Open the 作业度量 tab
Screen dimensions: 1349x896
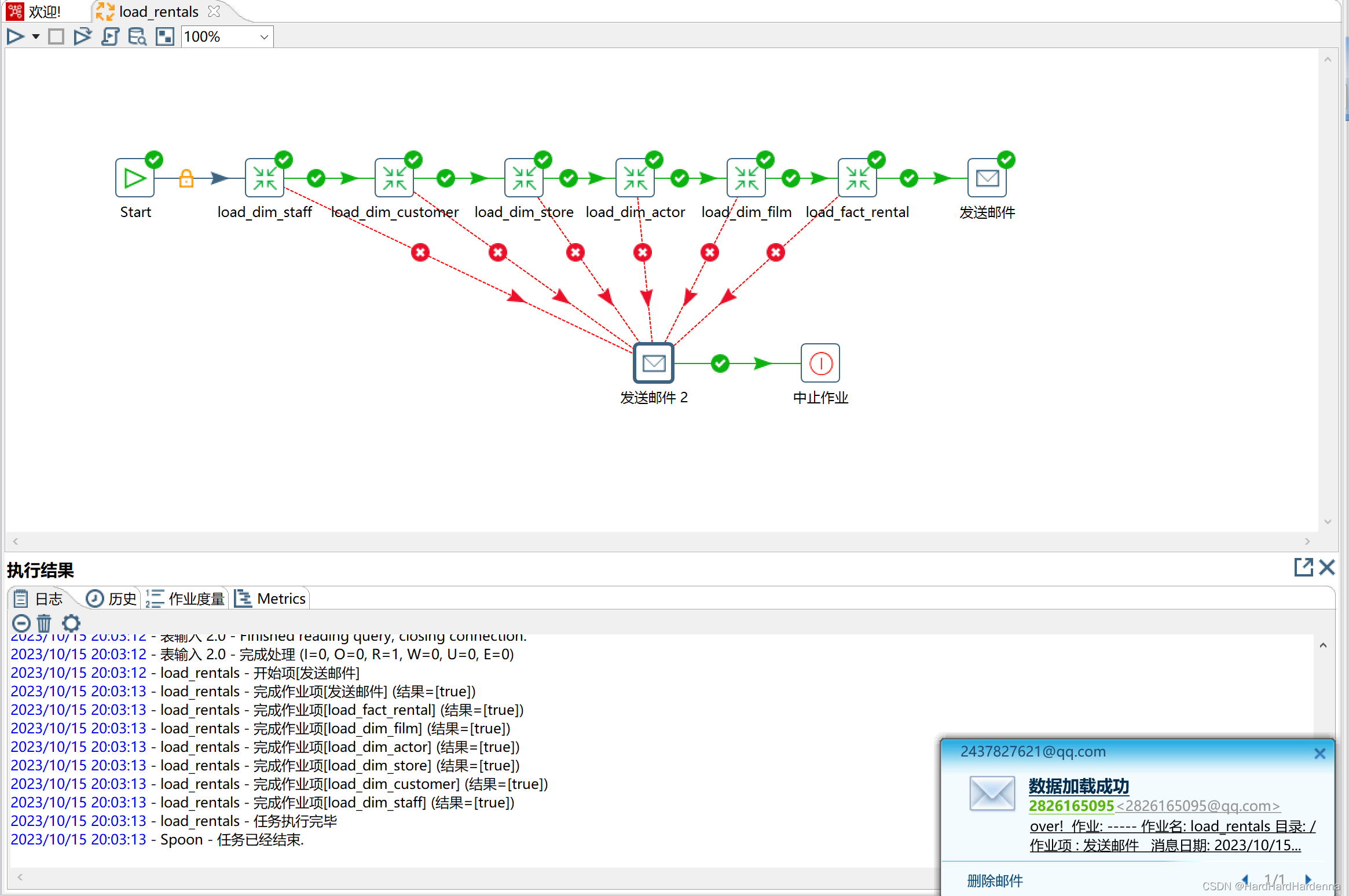click(x=185, y=598)
